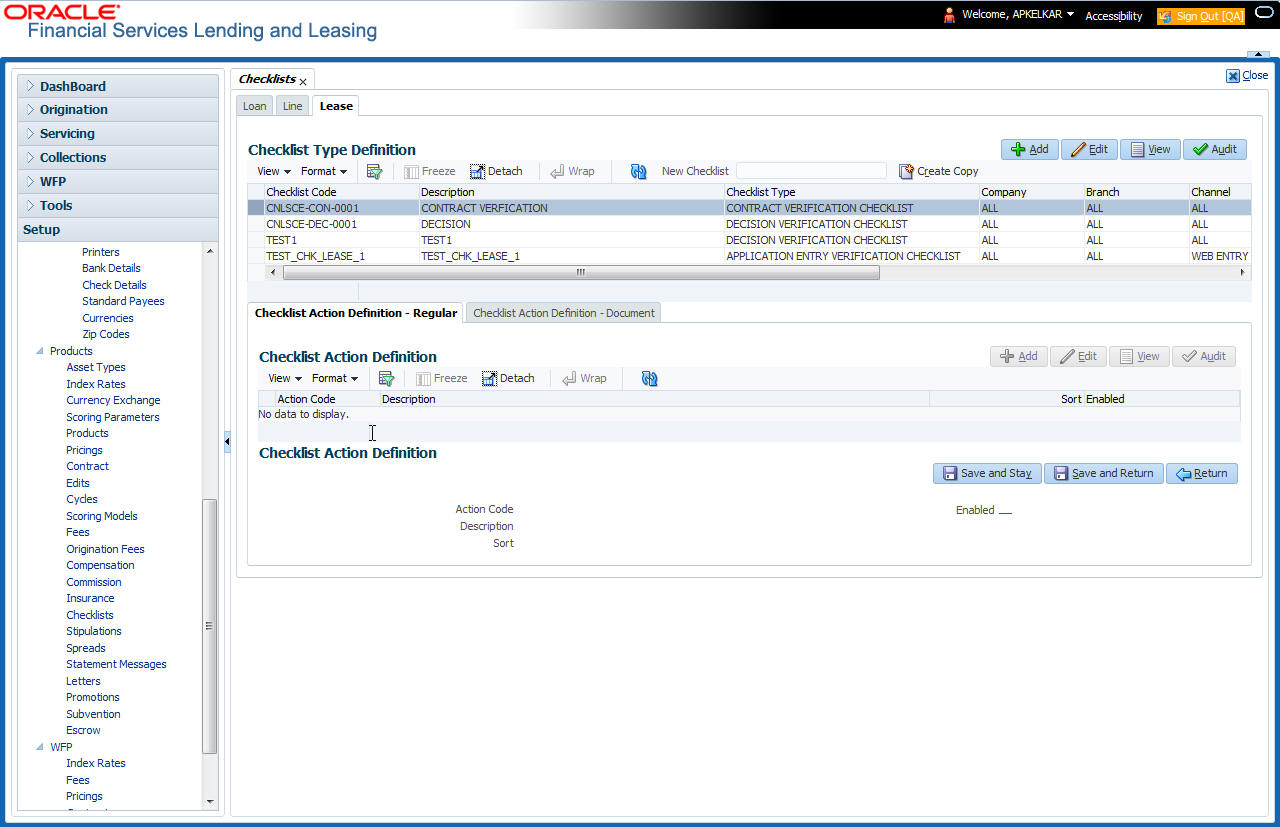
Task: Collapse the Products tree node
Action: point(40,351)
